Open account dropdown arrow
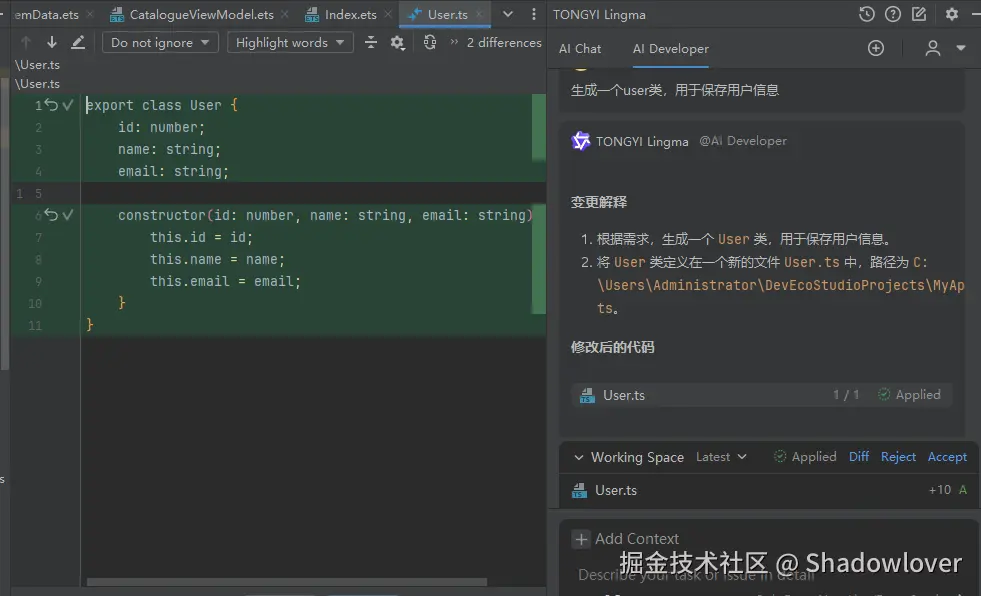This screenshot has width=981, height=596. (961, 48)
